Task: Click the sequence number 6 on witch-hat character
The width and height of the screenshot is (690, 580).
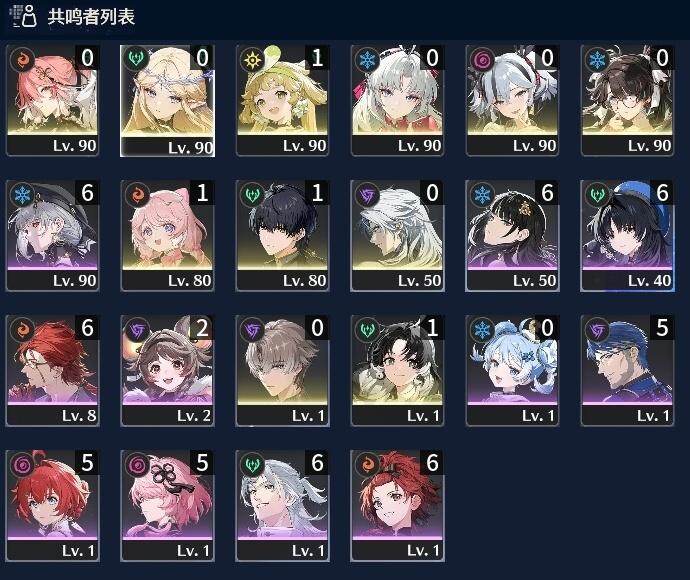Action: (x=87, y=193)
